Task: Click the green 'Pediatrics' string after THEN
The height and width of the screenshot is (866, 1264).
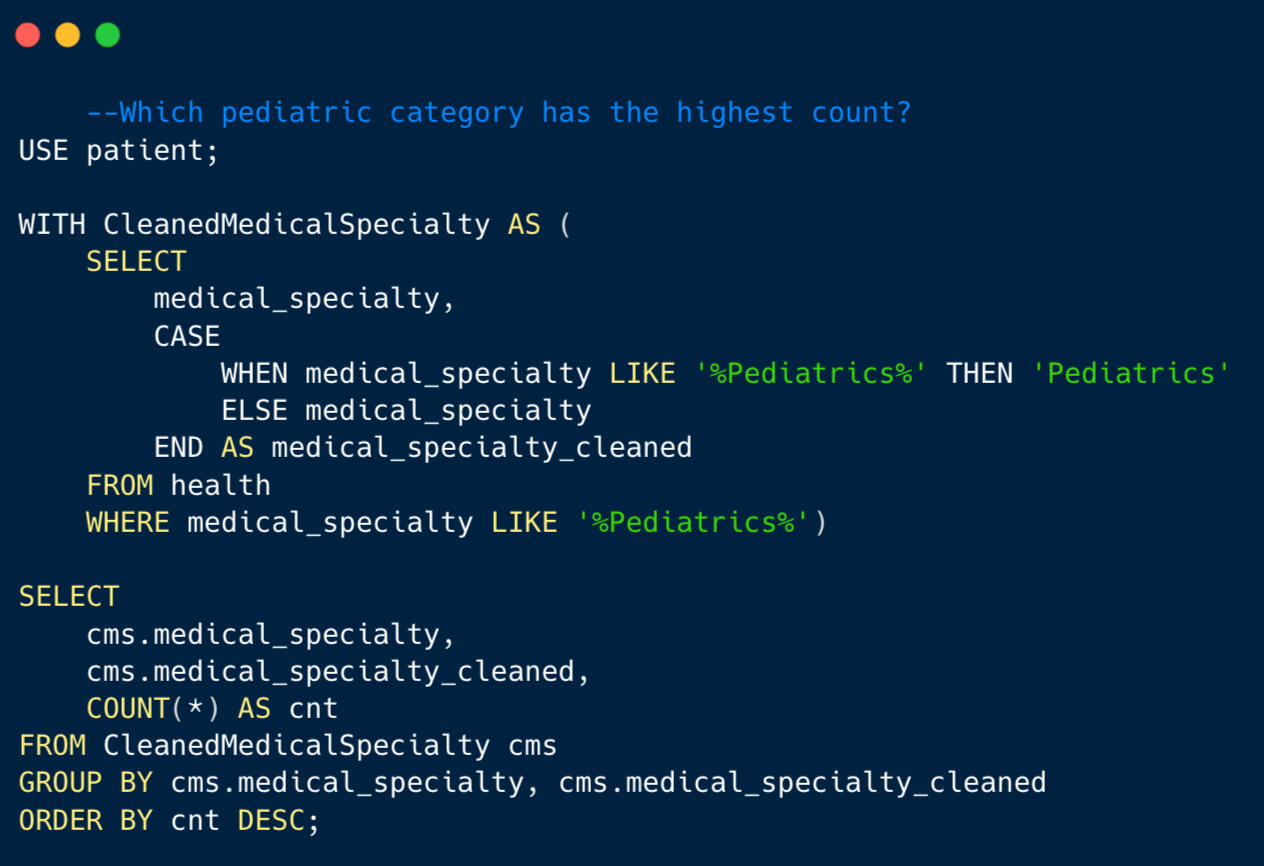Action: pyautogui.click(x=1131, y=374)
